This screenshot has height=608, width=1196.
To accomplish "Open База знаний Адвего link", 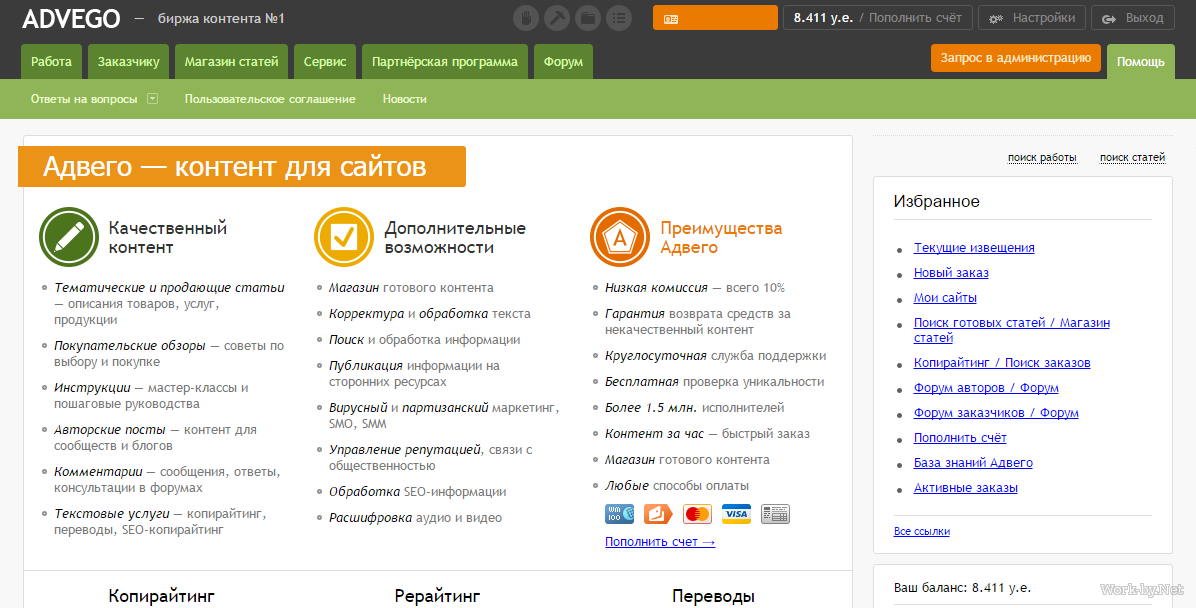I will pyautogui.click(x=973, y=462).
